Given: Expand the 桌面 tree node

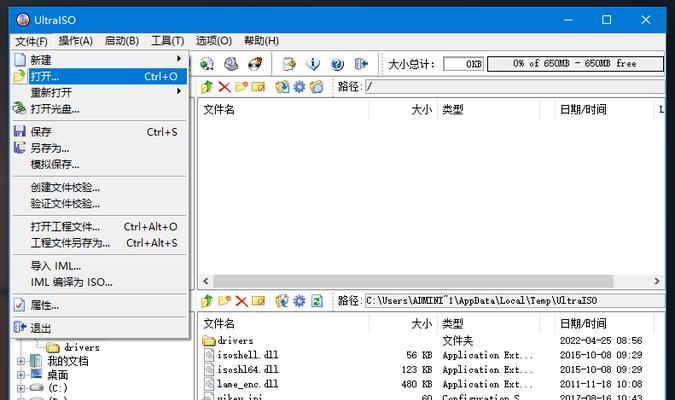Looking at the screenshot, I should point(21,375).
